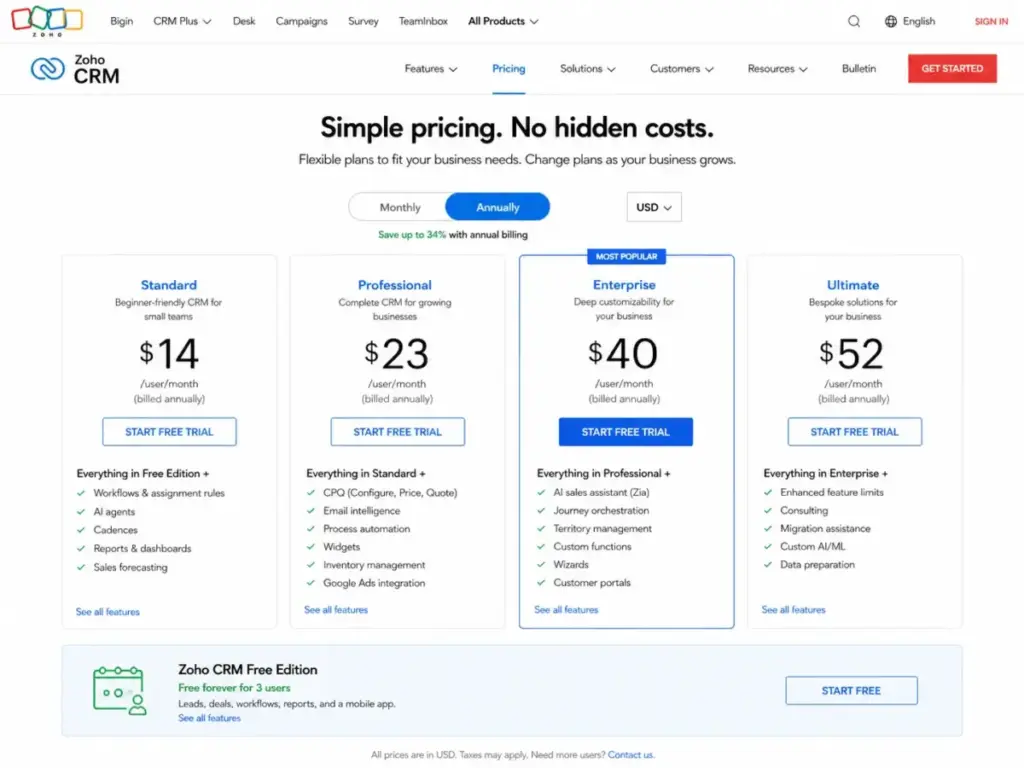
Task: Click the MOST POPULAR badge
Action: point(626,257)
